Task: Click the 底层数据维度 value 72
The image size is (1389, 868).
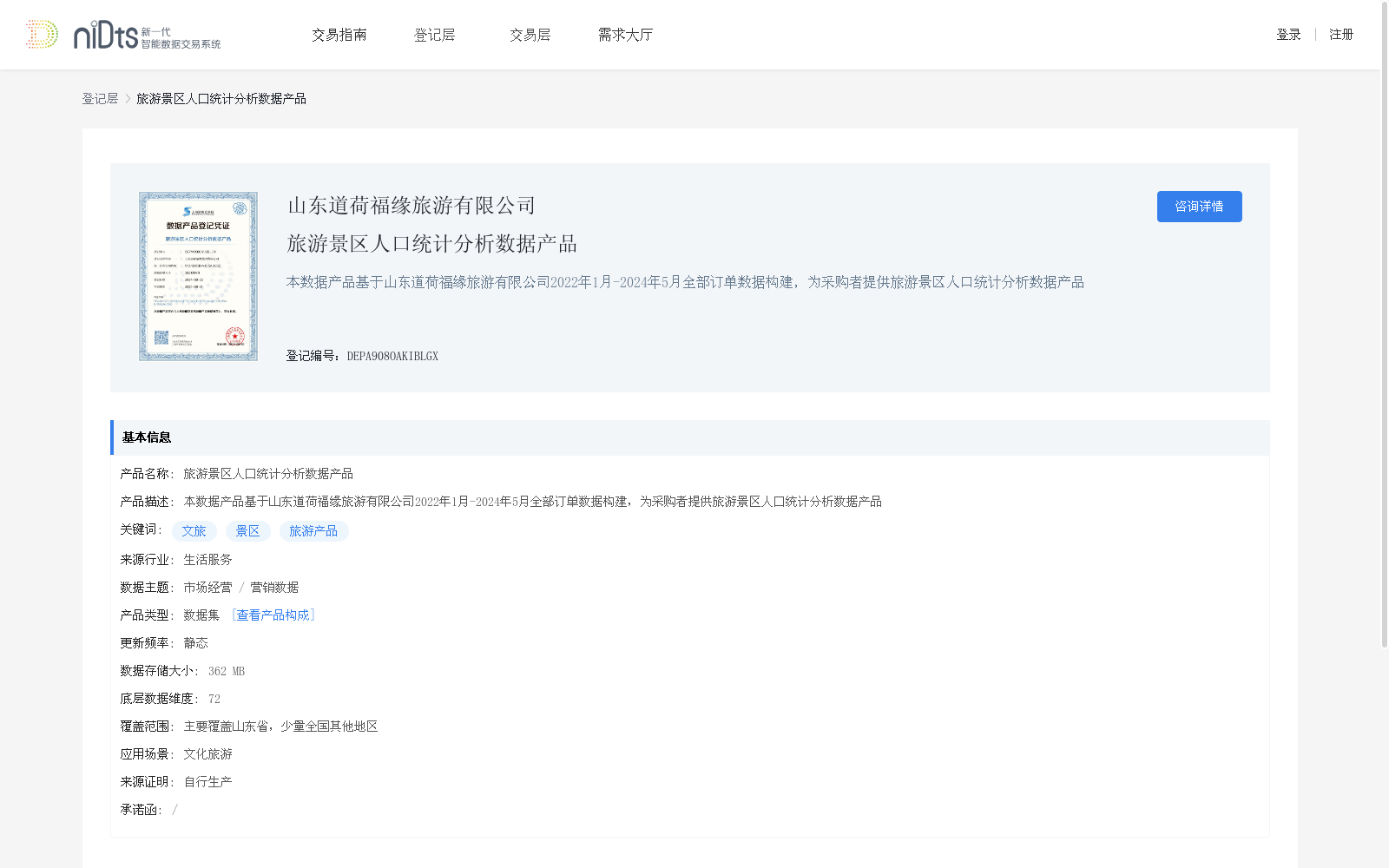Action: tap(214, 699)
